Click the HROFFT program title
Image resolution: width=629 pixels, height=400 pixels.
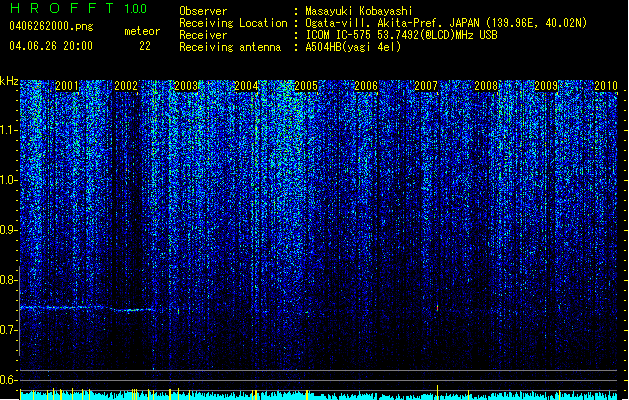coord(62,8)
